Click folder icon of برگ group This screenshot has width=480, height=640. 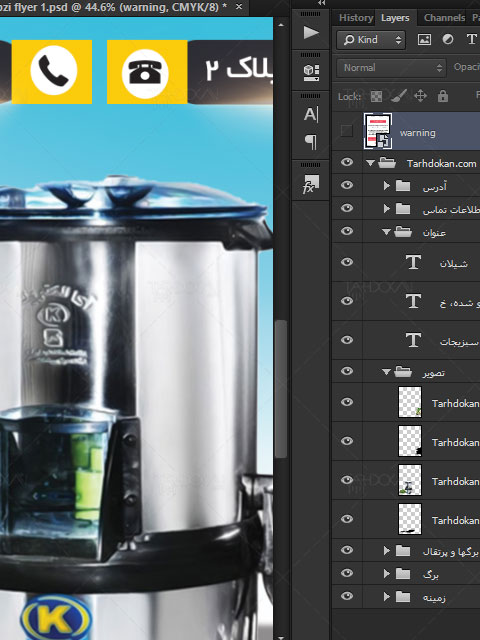click(403, 574)
